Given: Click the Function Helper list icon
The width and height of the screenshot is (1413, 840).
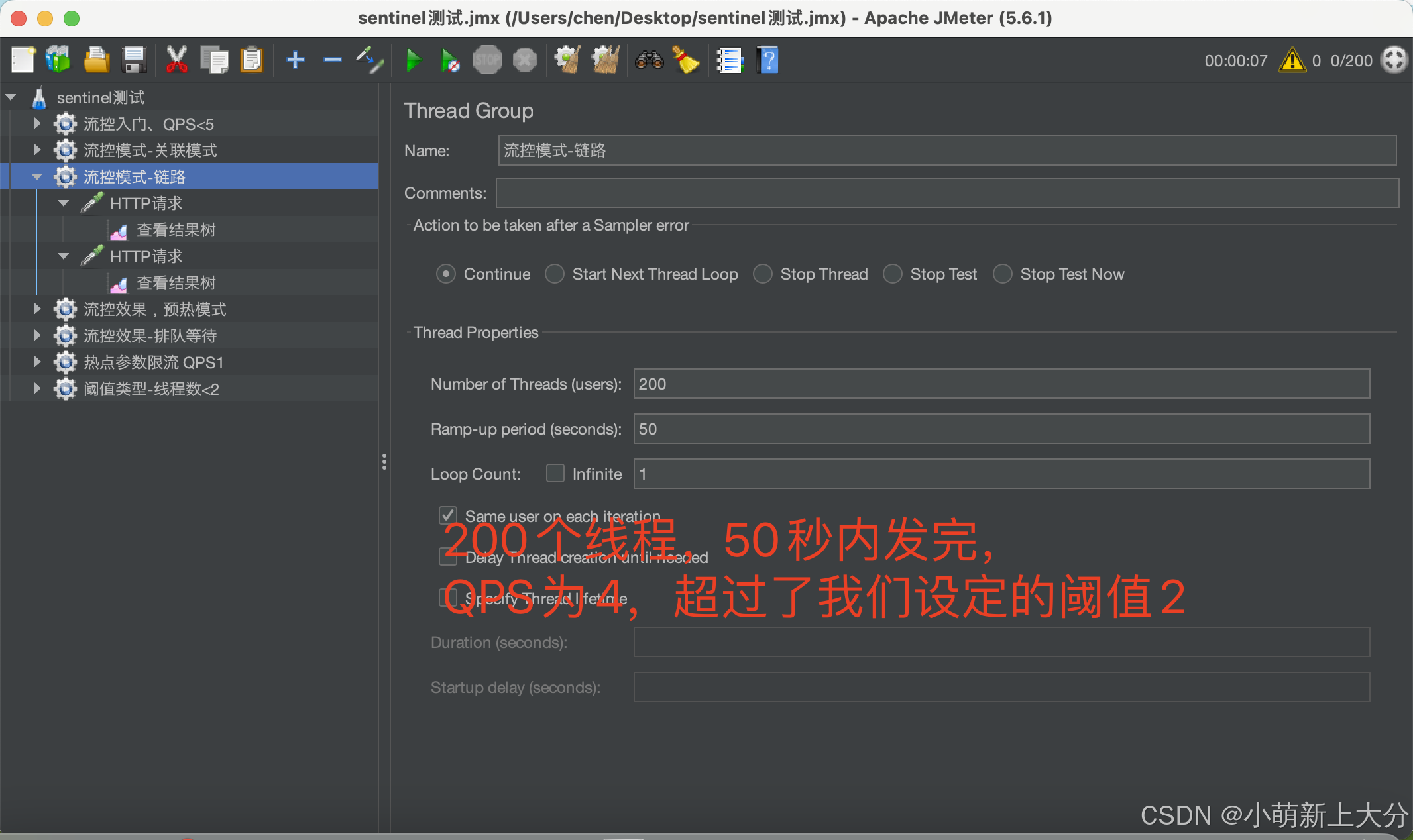Looking at the screenshot, I should click(x=729, y=60).
